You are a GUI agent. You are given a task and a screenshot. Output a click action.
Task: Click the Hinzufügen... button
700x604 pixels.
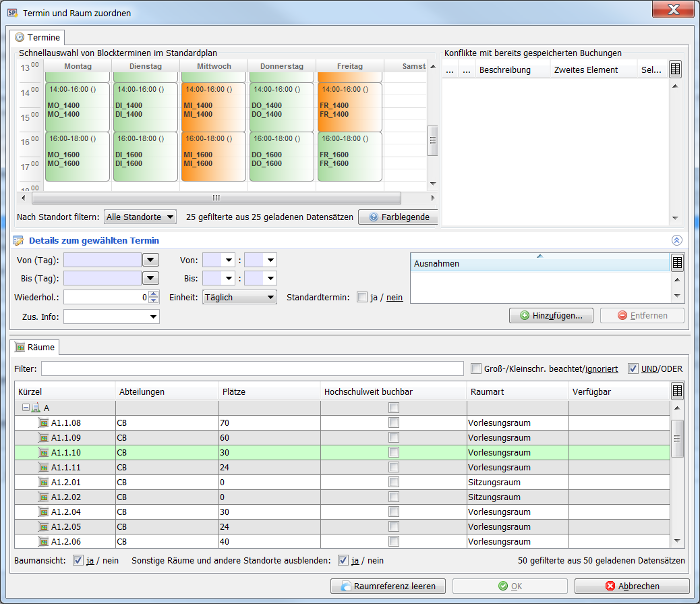click(x=551, y=316)
